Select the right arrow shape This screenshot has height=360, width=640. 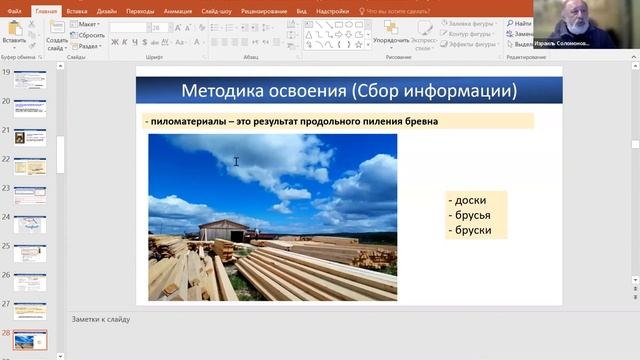pyautogui.click(x=339, y=35)
